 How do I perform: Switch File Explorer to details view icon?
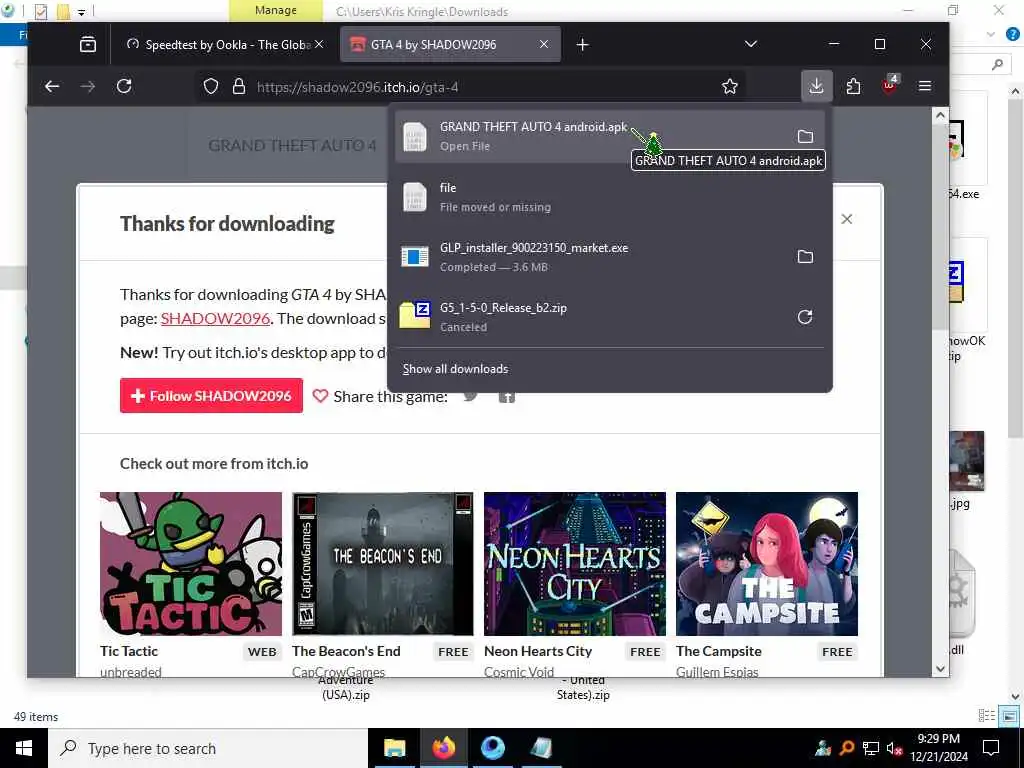point(987,716)
